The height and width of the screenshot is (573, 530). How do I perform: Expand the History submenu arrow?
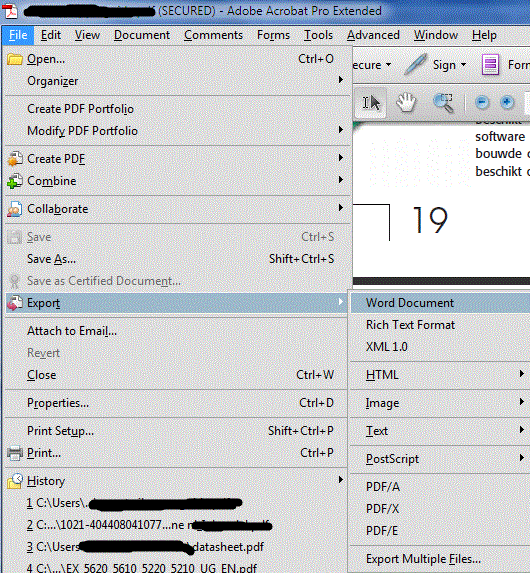tap(341, 480)
